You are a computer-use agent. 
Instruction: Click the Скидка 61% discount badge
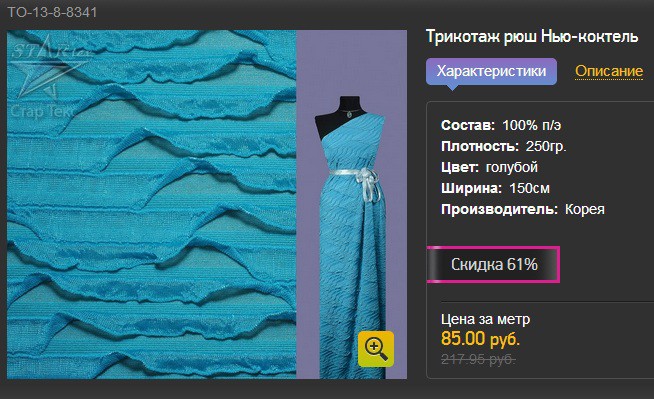(493, 265)
